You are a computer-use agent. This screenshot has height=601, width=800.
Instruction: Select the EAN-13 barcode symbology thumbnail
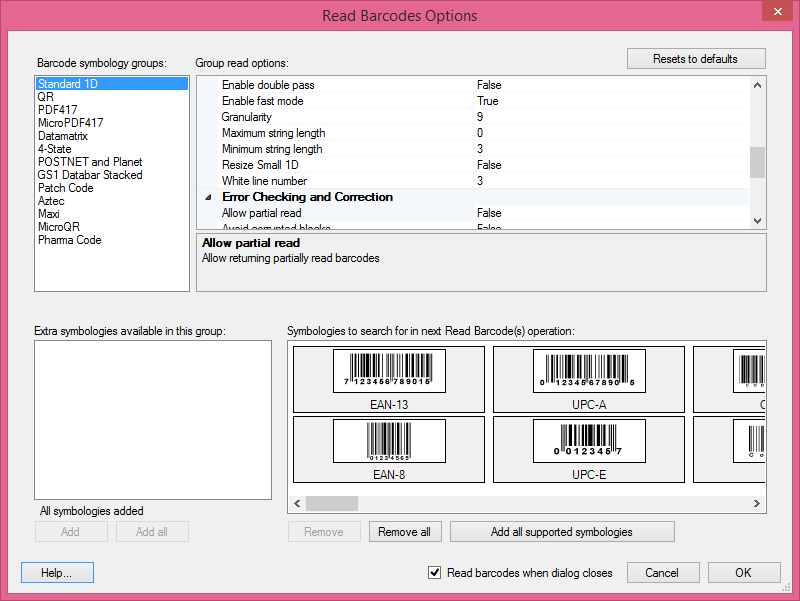click(387, 378)
